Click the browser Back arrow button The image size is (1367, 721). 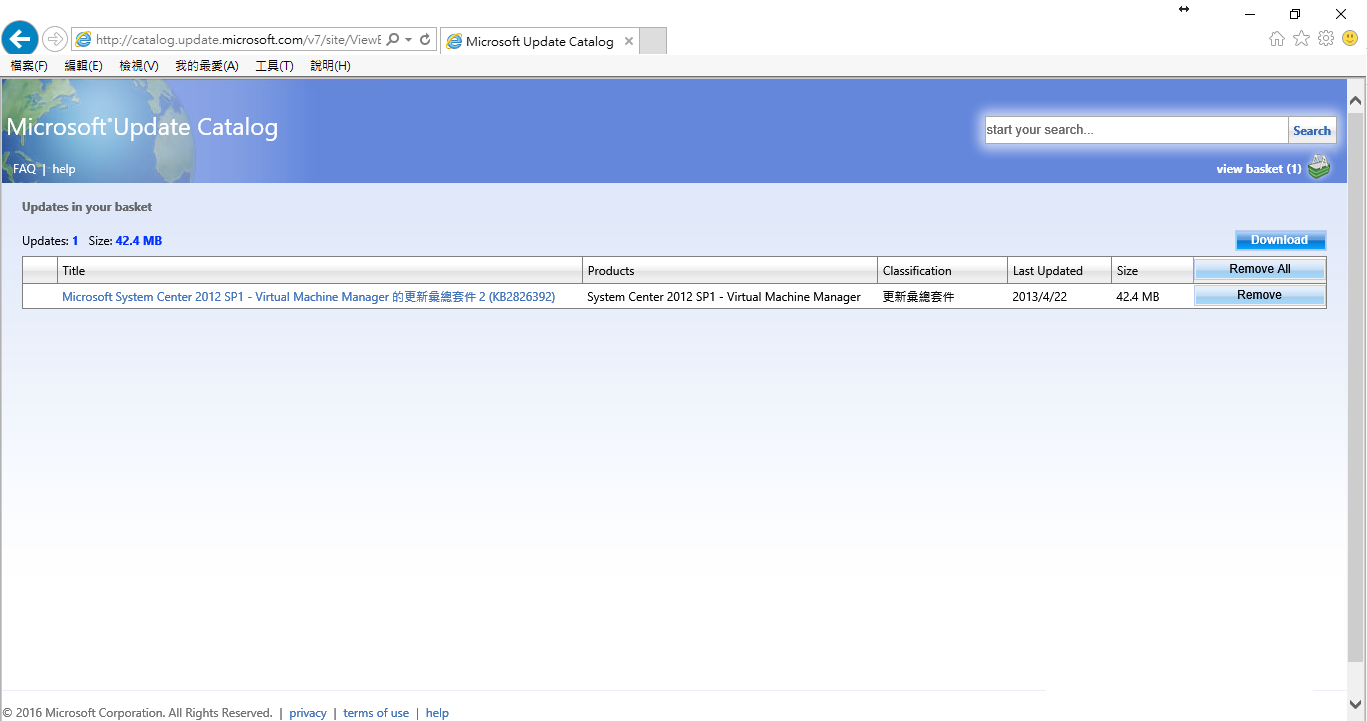[x=19, y=39]
